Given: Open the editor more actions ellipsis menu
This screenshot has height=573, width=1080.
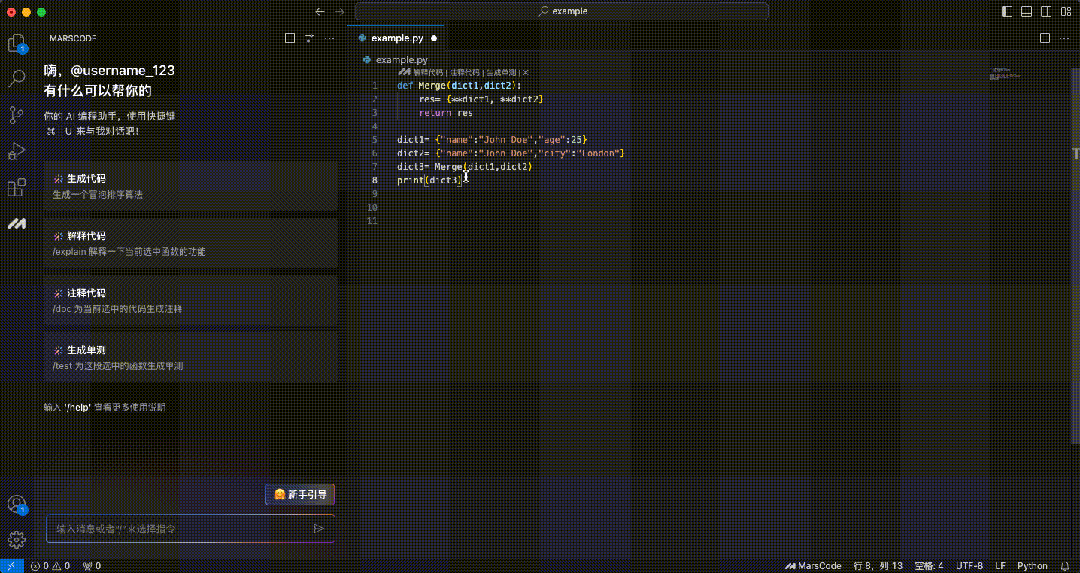Looking at the screenshot, I should (1064, 38).
